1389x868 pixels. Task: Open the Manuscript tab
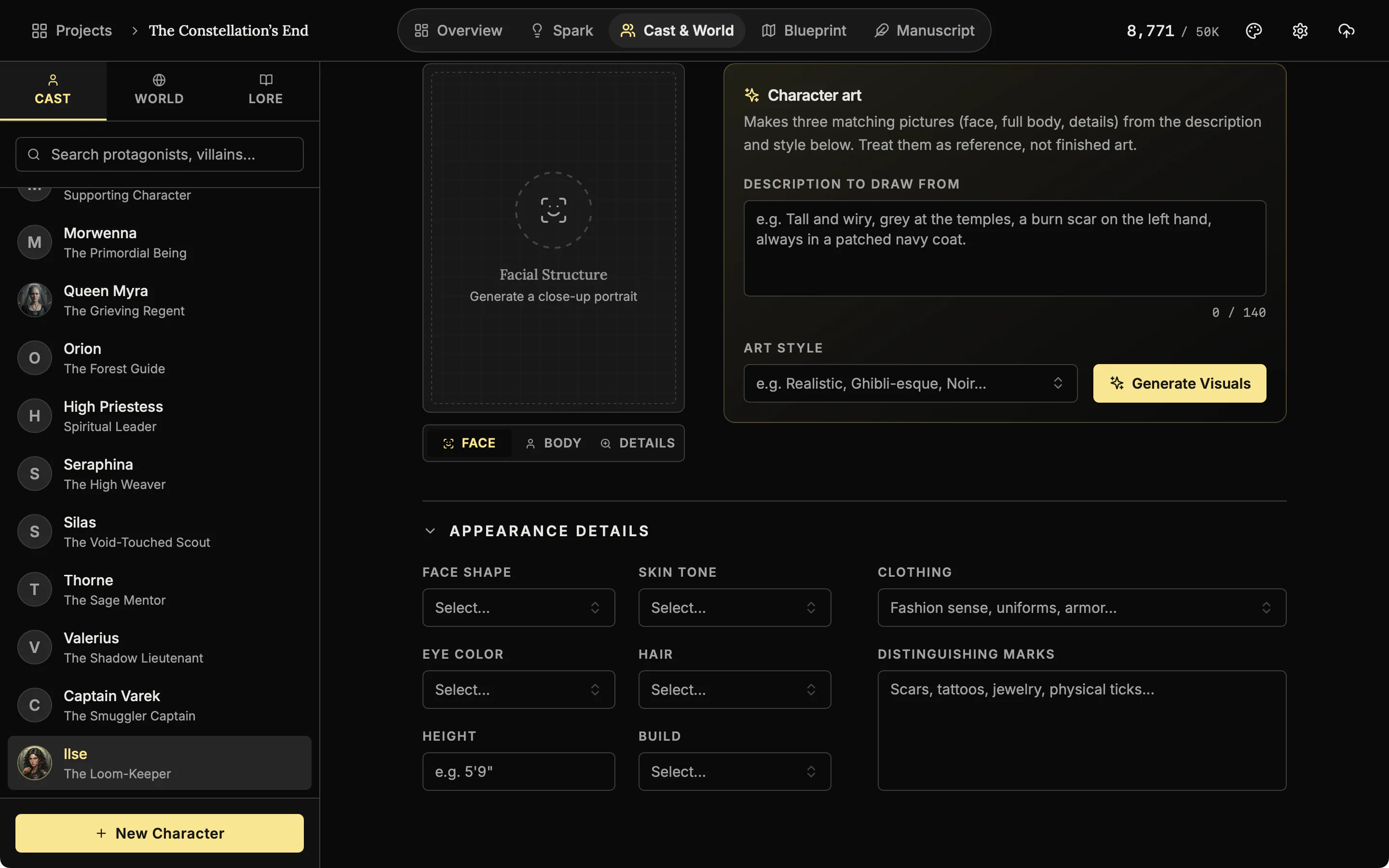coord(924,30)
